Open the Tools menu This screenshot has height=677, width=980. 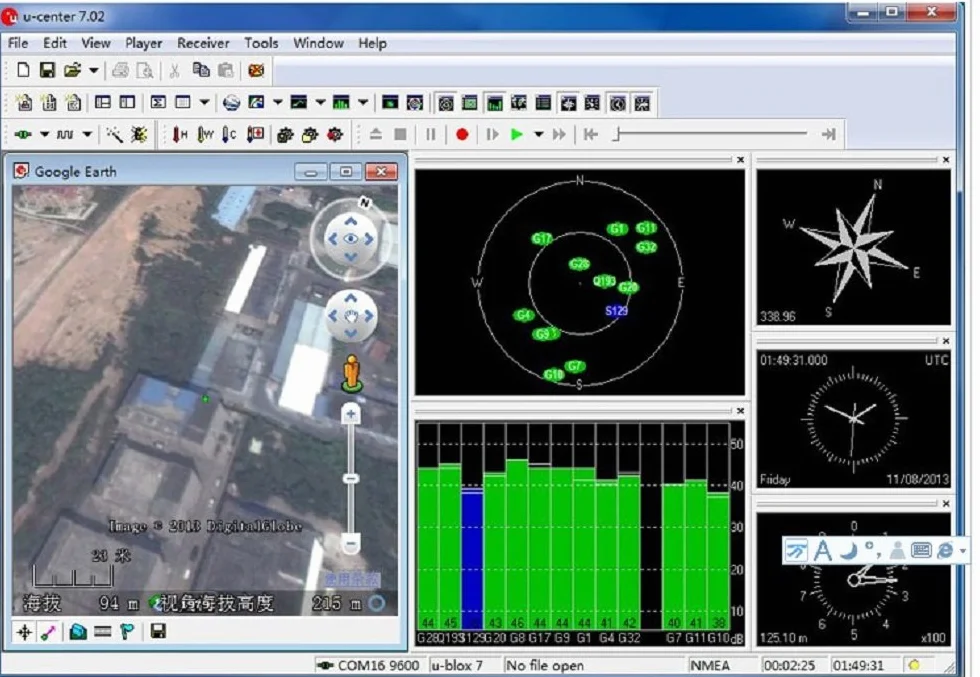coord(261,43)
